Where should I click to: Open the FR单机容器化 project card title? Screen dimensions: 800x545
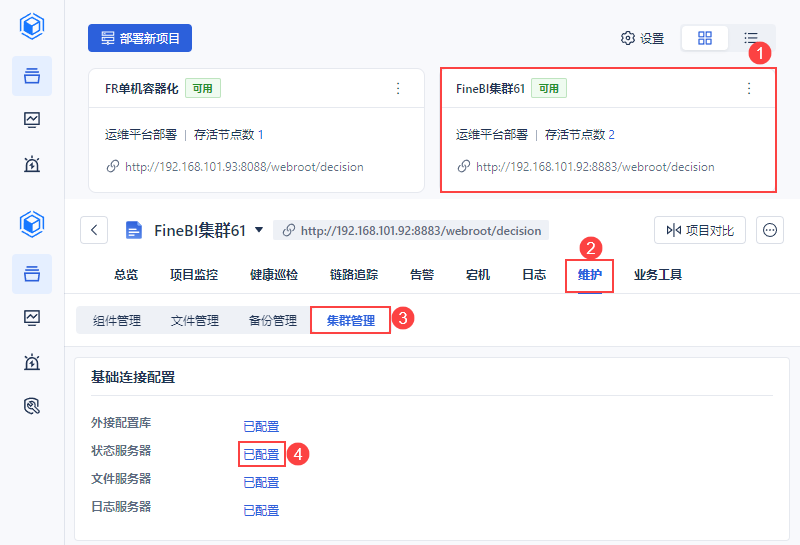[142, 89]
